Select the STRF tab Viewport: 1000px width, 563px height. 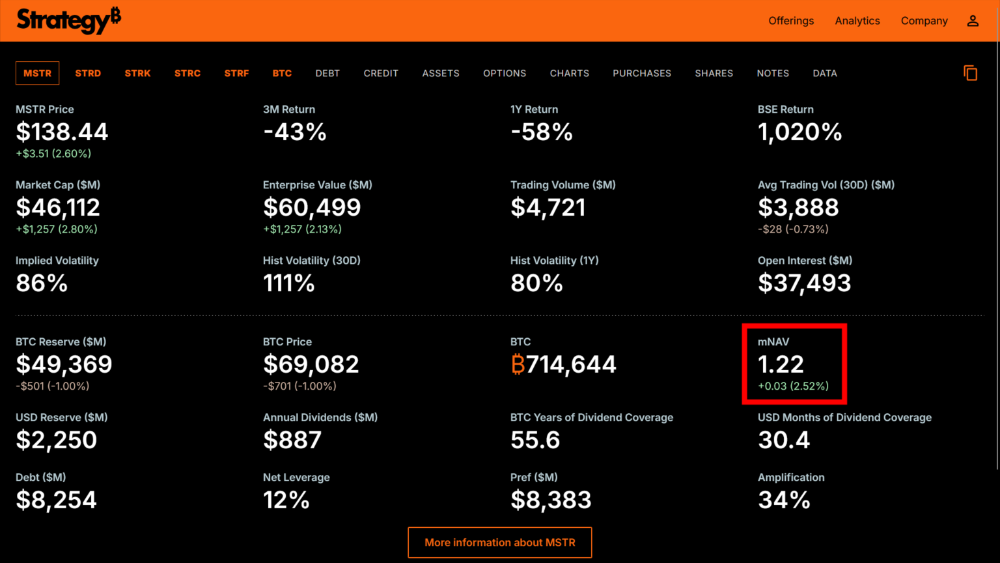(237, 73)
